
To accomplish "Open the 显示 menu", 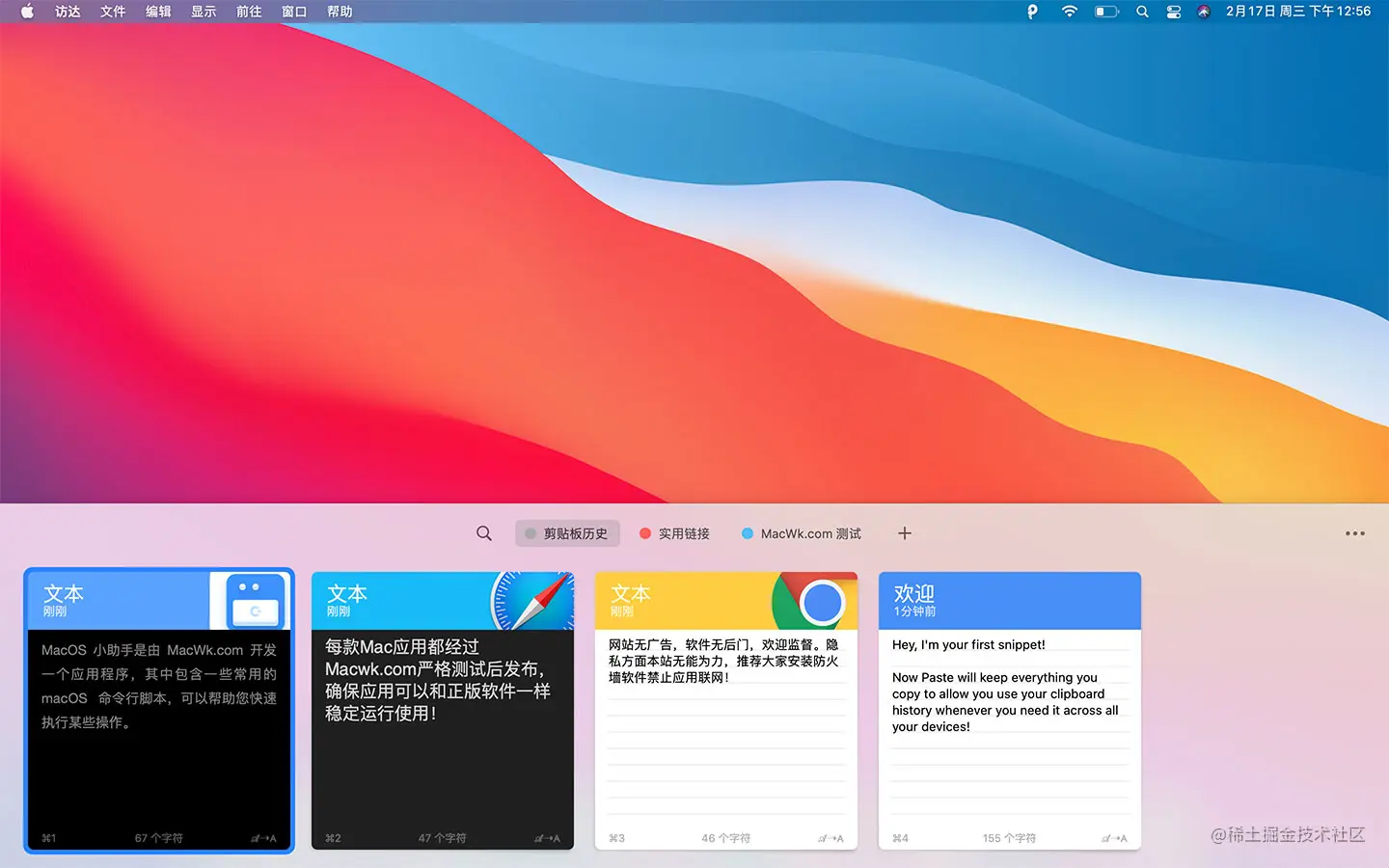I will 204,12.
